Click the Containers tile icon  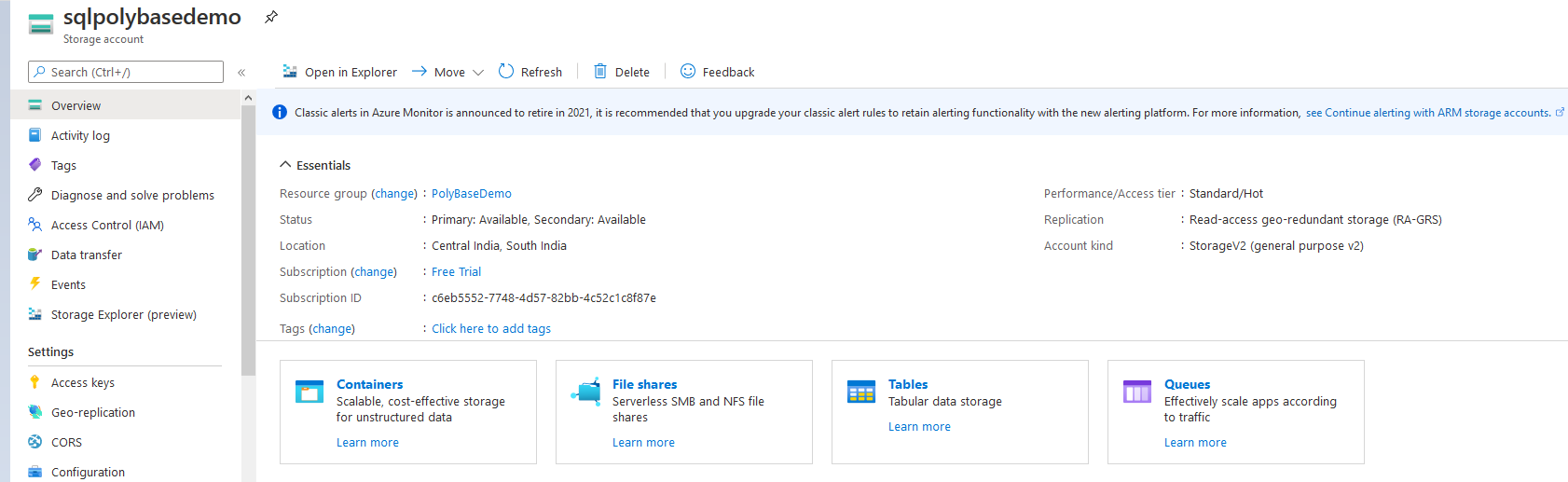[309, 392]
